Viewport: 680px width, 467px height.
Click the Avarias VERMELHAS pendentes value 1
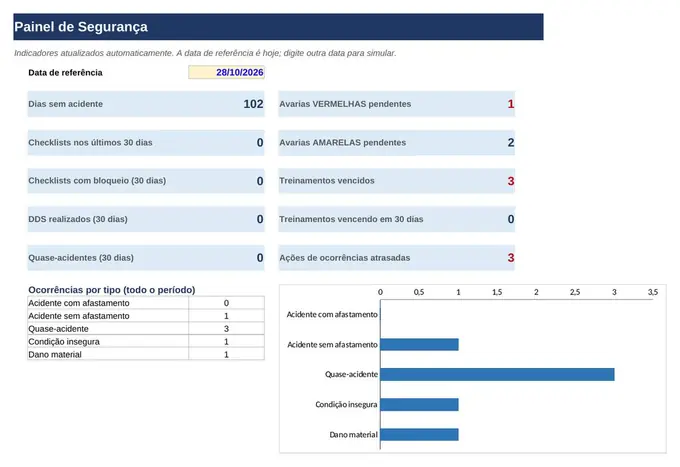[511, 104]
